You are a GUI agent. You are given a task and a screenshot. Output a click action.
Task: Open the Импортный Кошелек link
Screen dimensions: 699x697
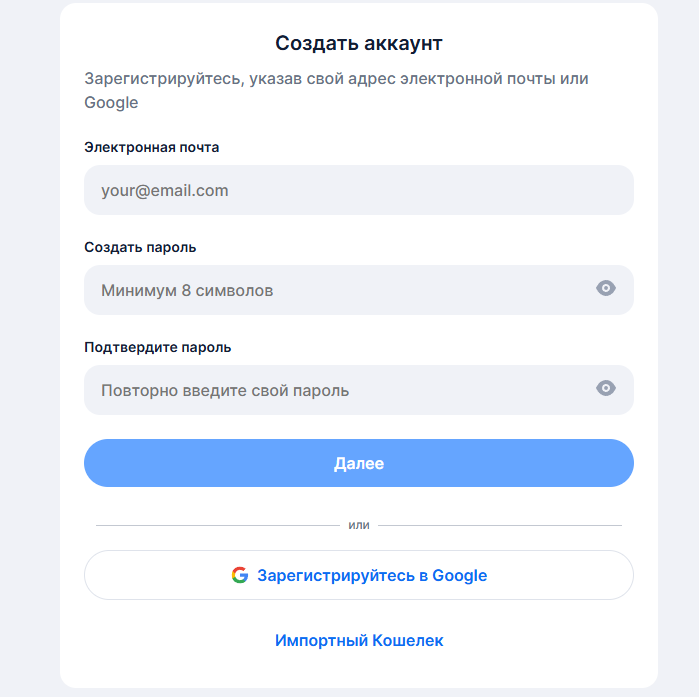(x=359, y=640)
